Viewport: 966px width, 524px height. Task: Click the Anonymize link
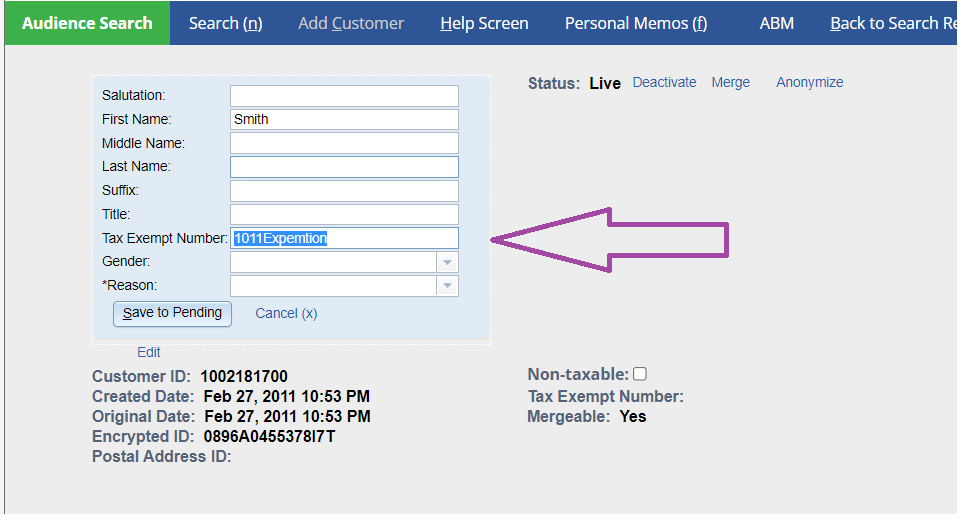point(809,83)
